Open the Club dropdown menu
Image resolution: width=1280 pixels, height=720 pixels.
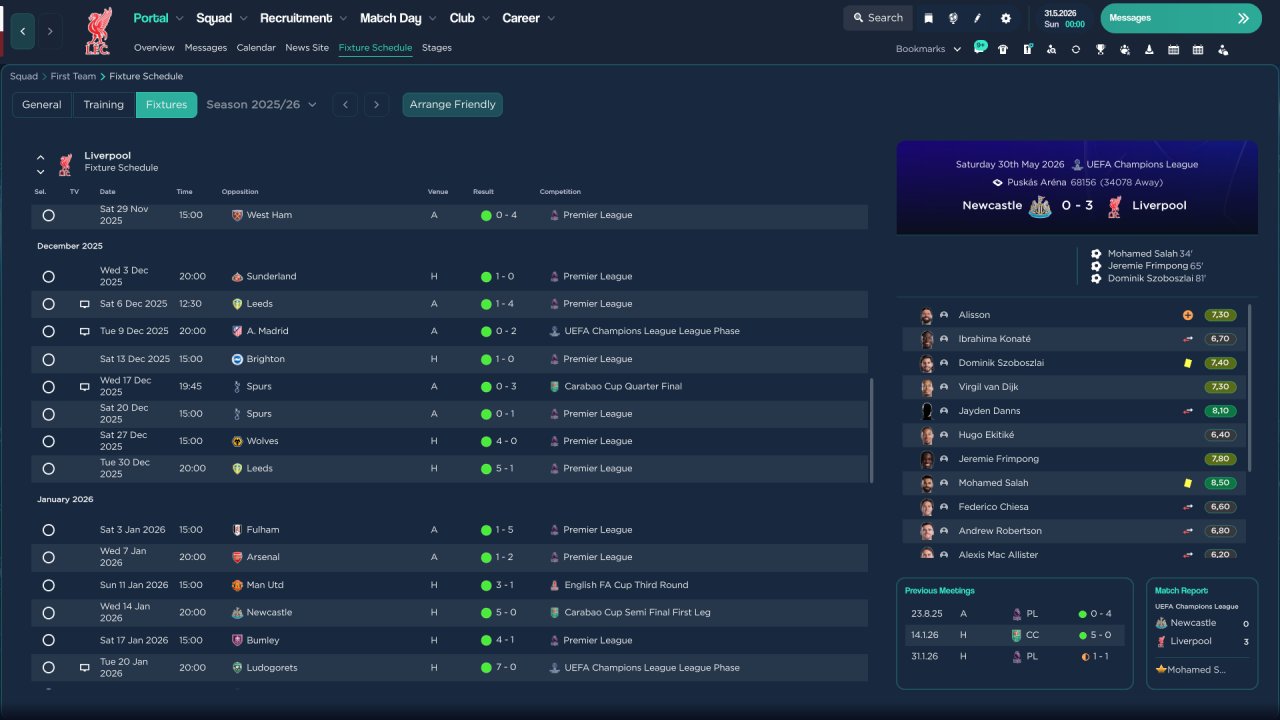[469, 18]
